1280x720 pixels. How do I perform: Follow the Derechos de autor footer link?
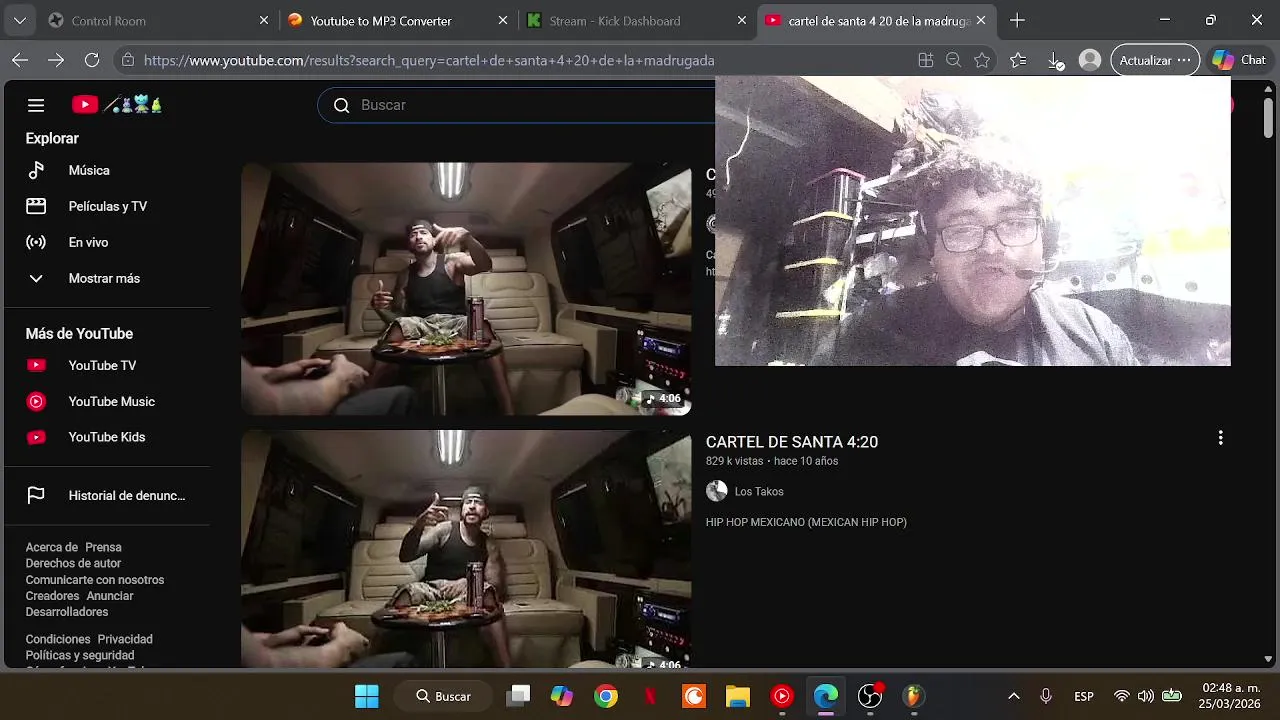click(73, 563)
